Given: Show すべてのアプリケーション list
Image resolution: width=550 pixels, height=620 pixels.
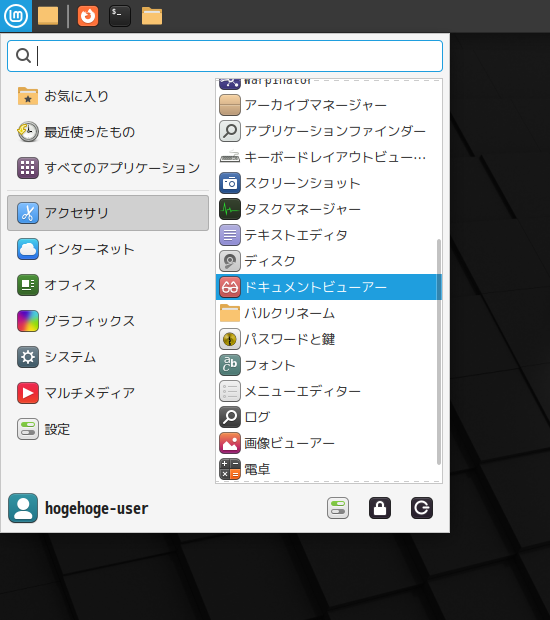Looking at the screenshot, I should point(108,168).
